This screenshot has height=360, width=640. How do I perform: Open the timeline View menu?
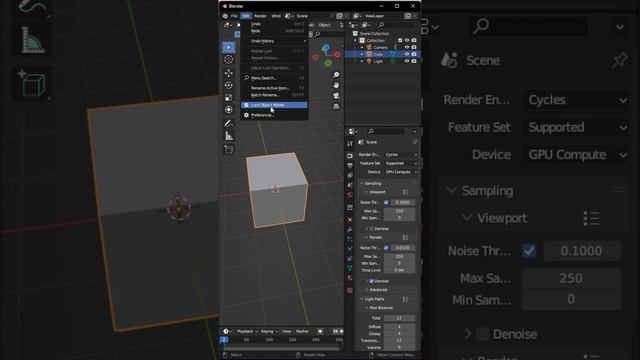point(287,331)
